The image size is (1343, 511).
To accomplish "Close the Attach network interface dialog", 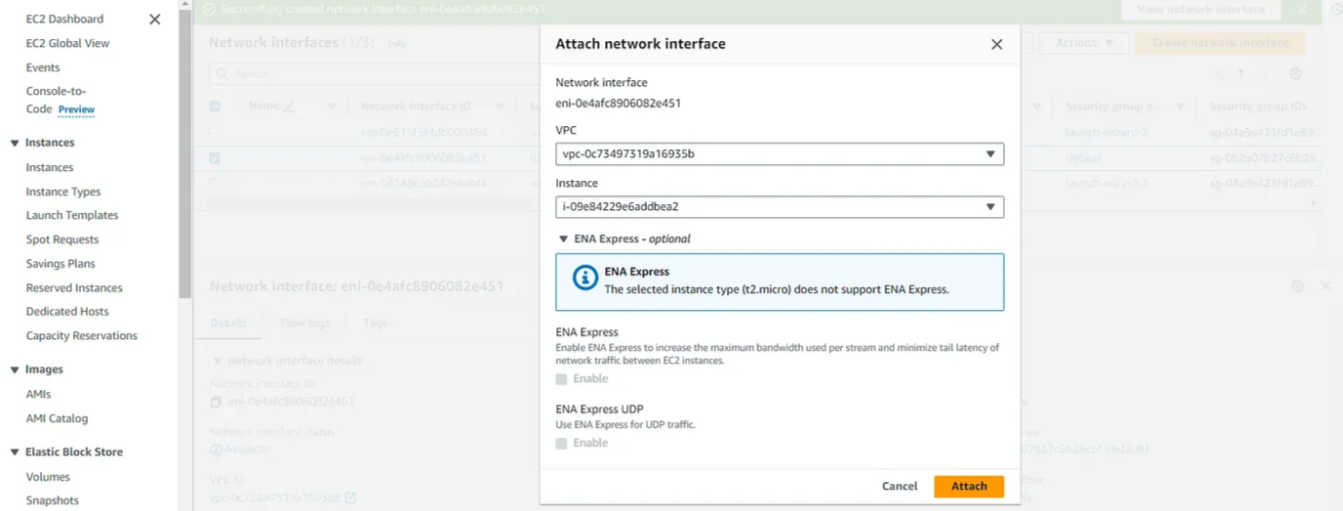I will tap(996, 44).
